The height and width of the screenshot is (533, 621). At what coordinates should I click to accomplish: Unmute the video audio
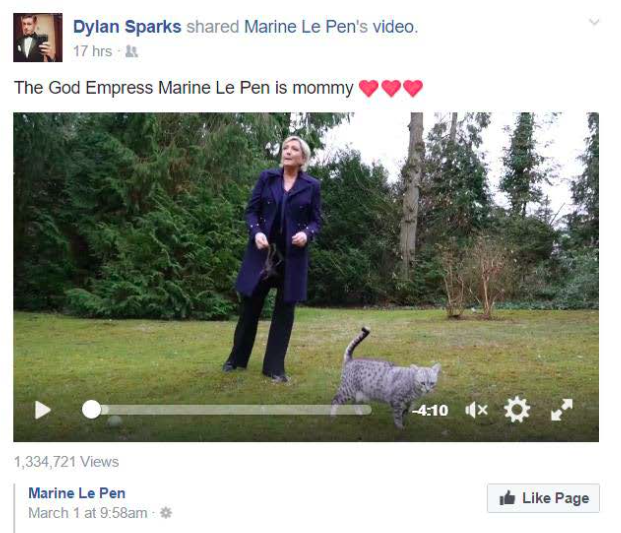(476, 410)
